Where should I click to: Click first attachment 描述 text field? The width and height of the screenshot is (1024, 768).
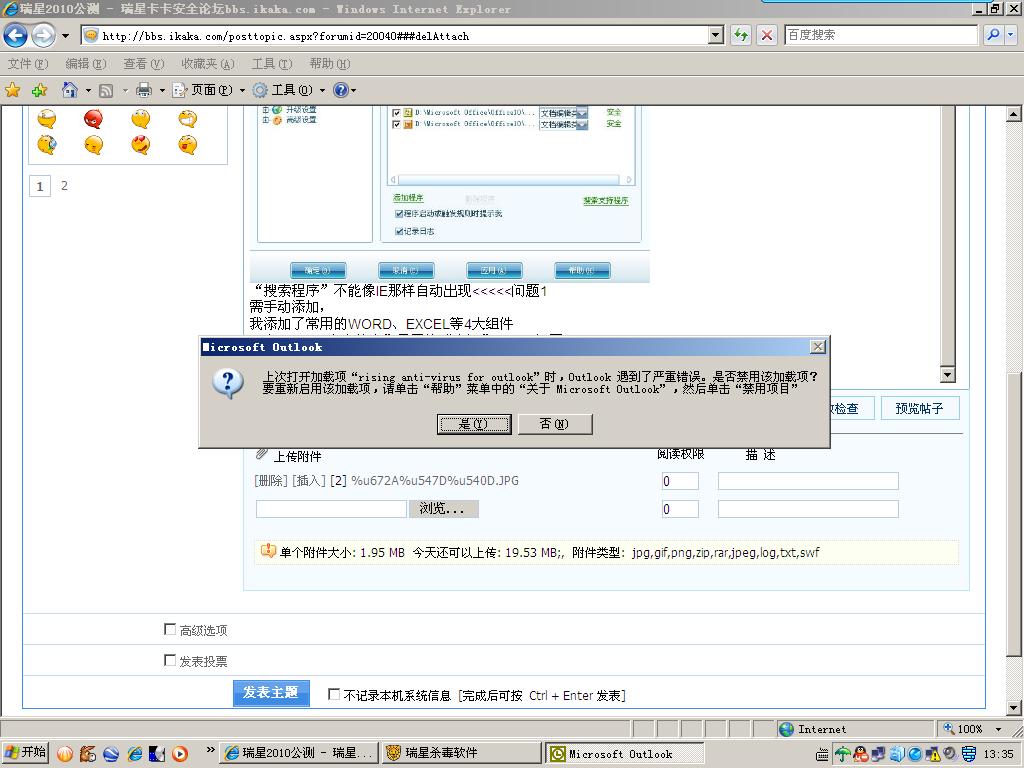[808, 481]
